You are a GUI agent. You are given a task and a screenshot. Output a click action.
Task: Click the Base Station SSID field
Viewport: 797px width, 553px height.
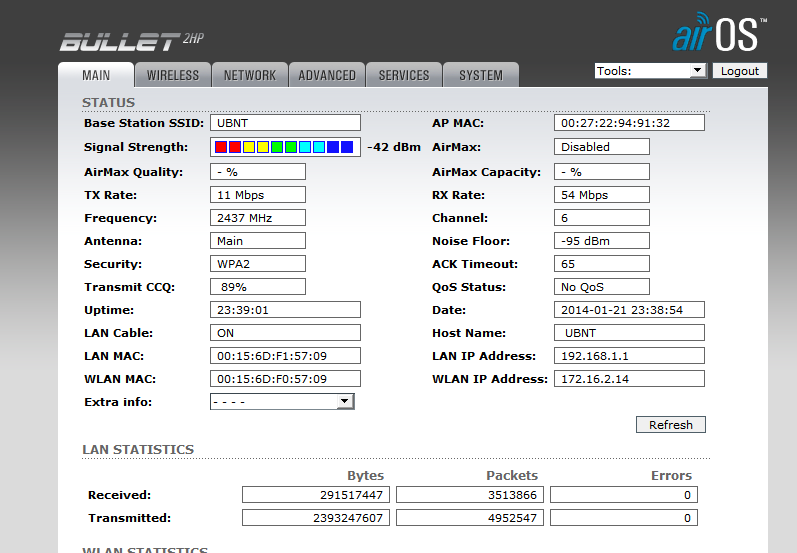(x=285, y=123)
